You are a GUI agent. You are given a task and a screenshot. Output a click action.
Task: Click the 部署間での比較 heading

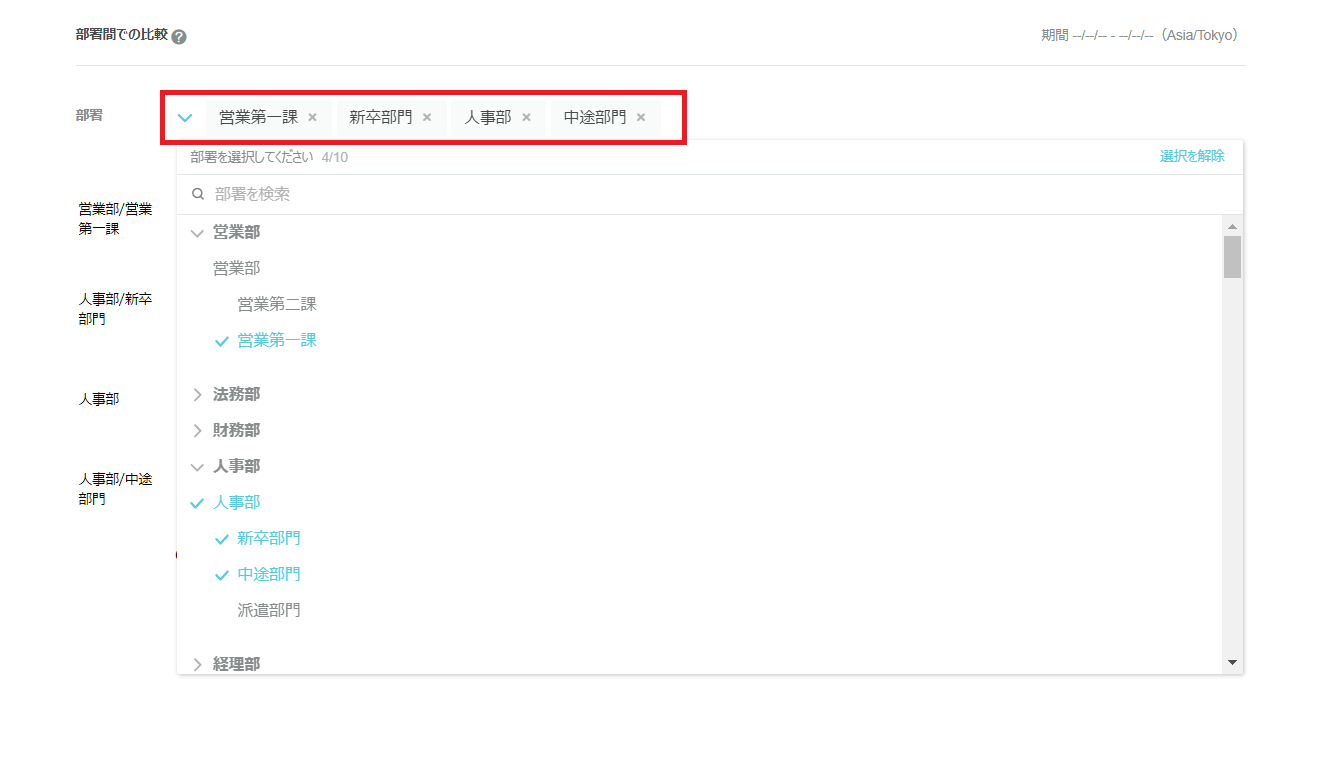tap(122, 35)
